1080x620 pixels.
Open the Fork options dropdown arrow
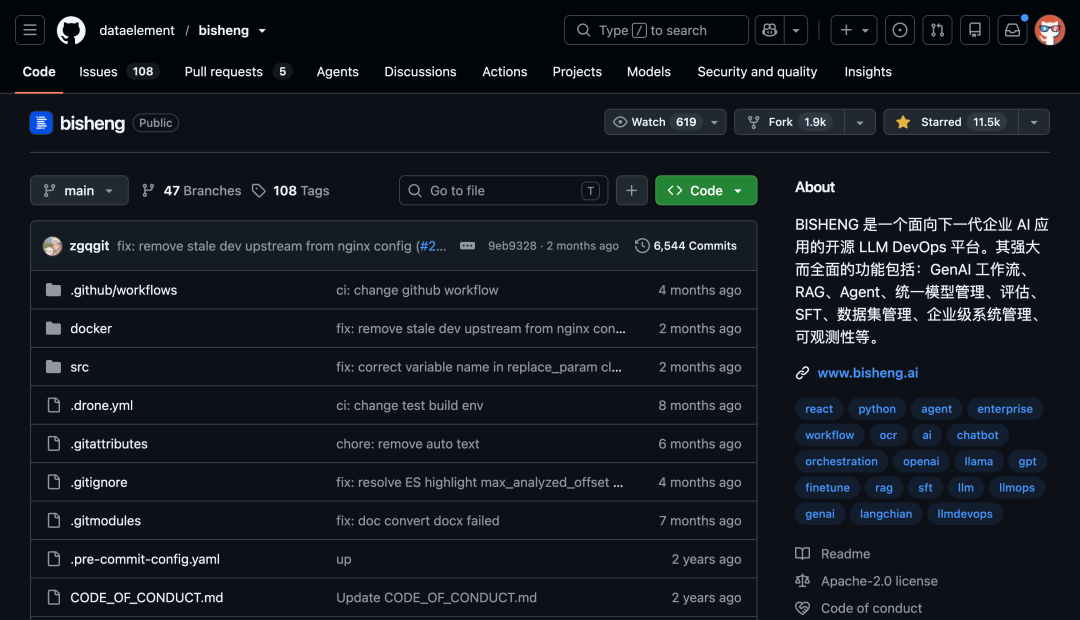tap(860, 122)
